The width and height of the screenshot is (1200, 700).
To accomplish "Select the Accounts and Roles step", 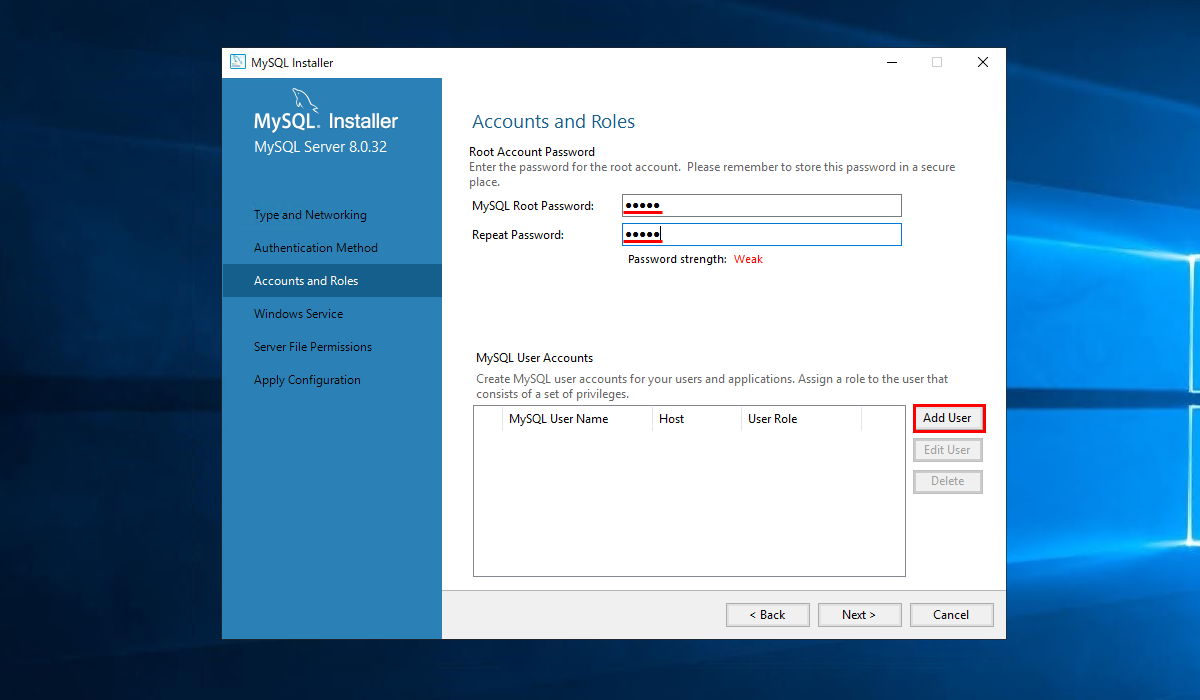I will [x=331, y=281].
